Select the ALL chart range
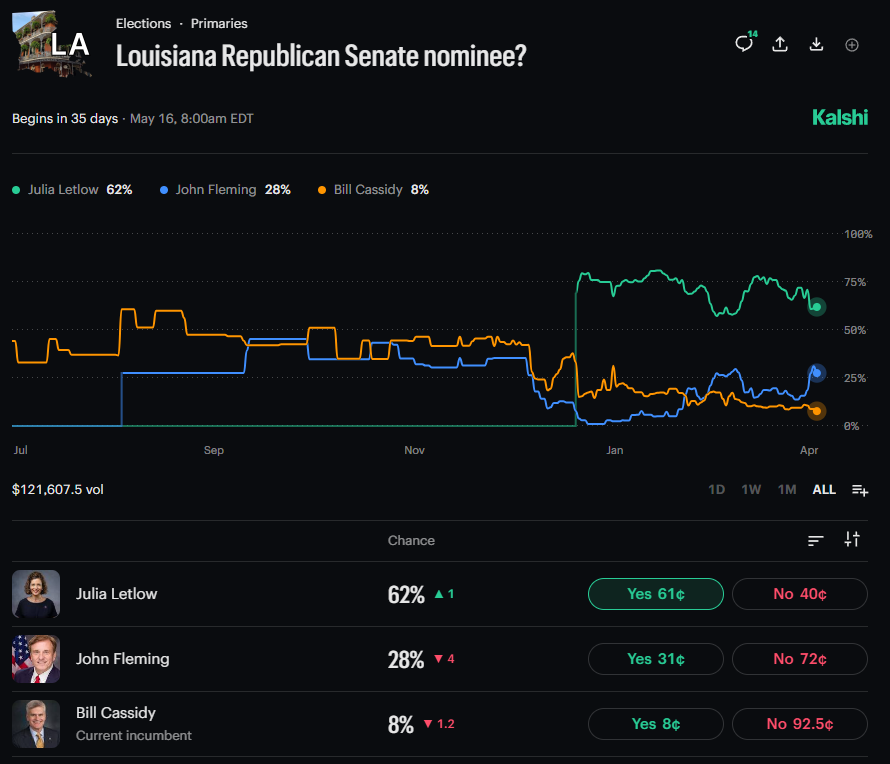The width and height of the screenshot is (890, 764). (x=824, y=490)
